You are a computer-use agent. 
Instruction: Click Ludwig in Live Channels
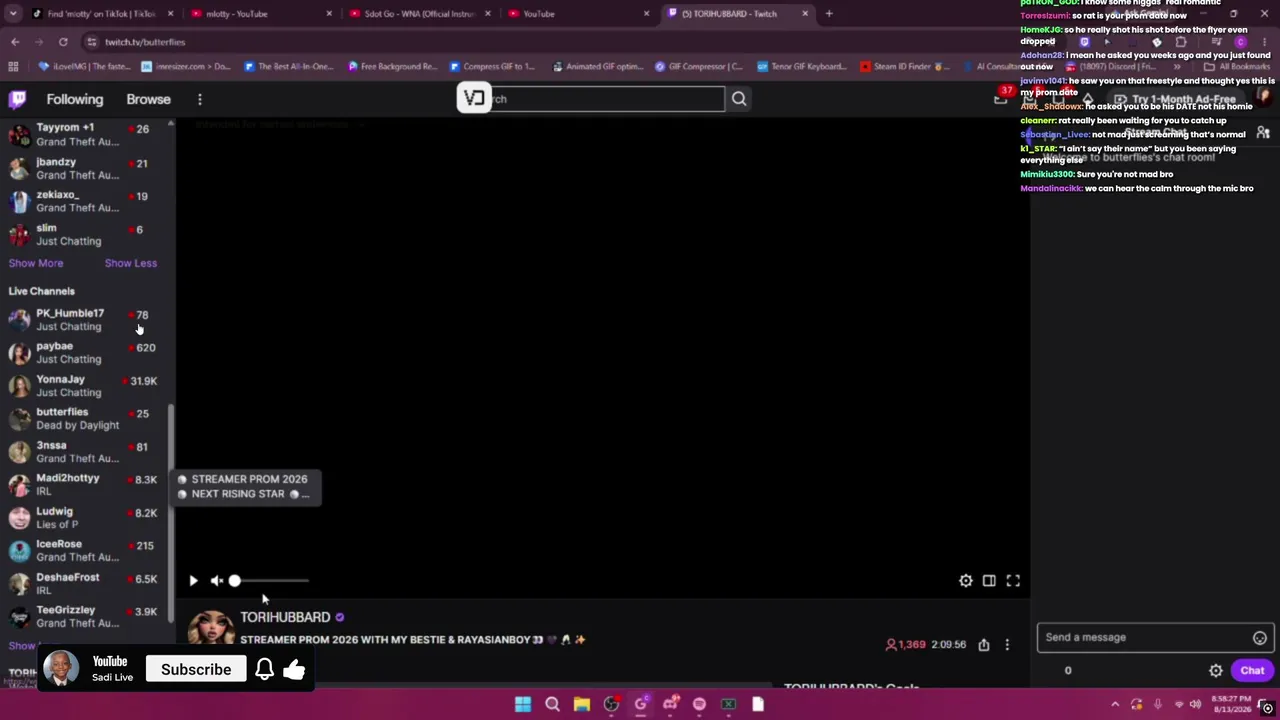coord(80,517)
